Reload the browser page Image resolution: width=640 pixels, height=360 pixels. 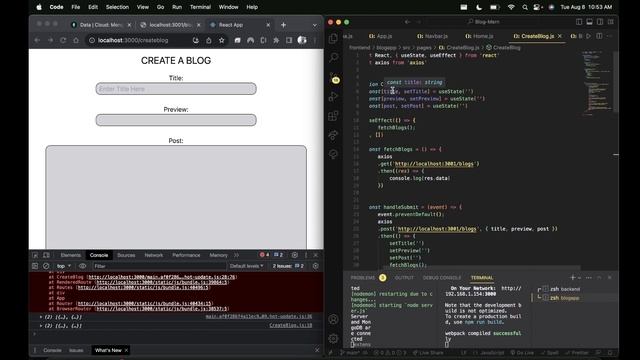(x=63, y=40)
